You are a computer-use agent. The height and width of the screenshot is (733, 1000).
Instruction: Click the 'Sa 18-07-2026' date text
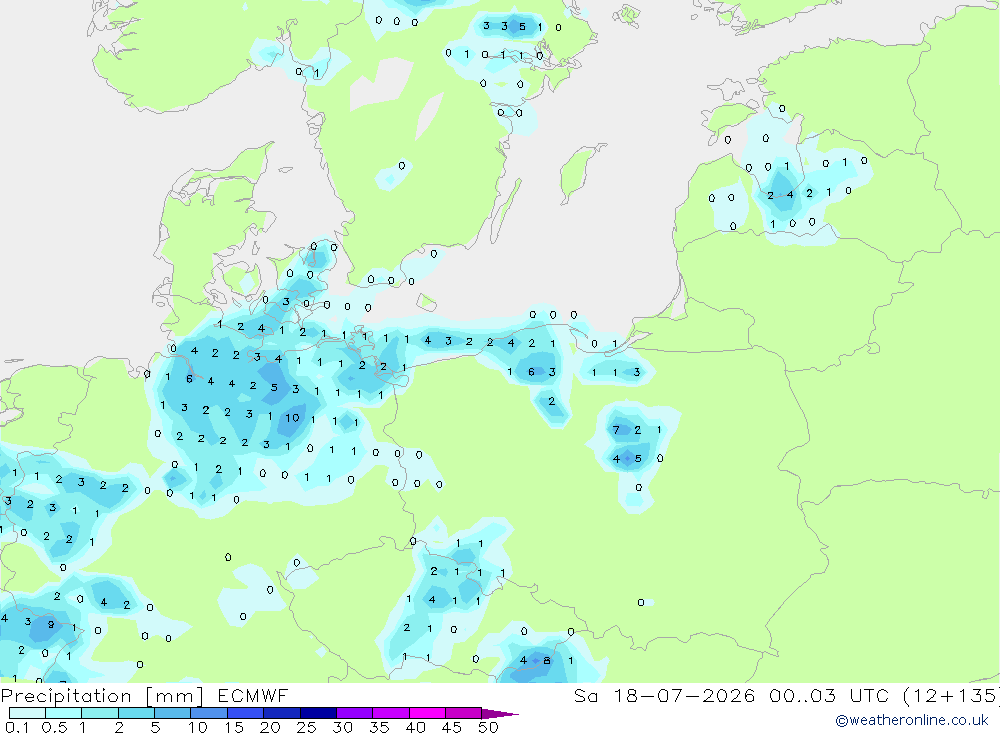tap(665, 695)
